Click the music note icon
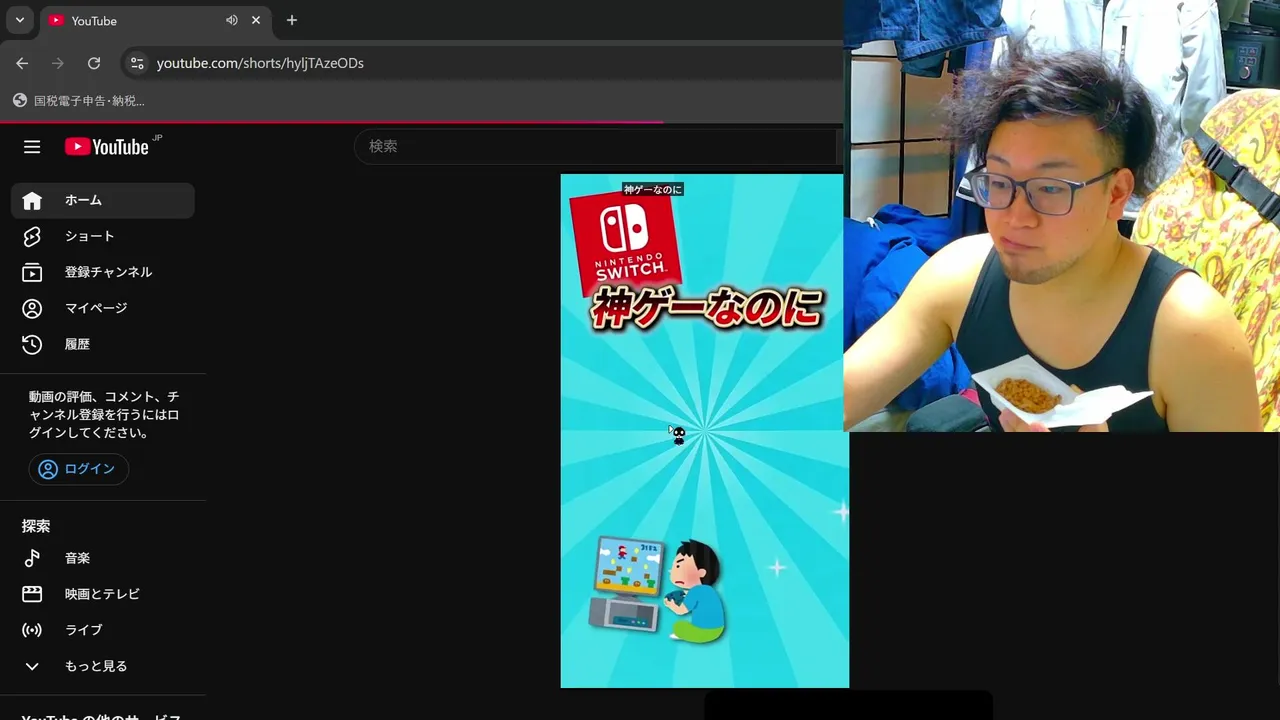This screenshot has height=720, width=1280. pos(32,558)
